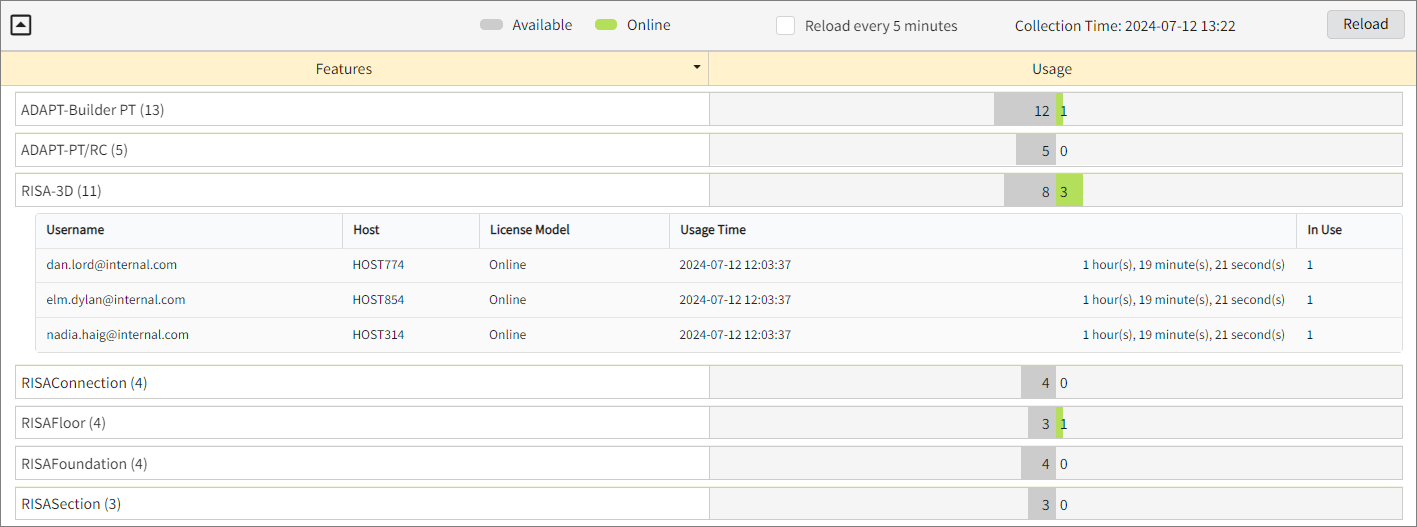Click the In Use value for nadia.haig

click(1310, 335)
